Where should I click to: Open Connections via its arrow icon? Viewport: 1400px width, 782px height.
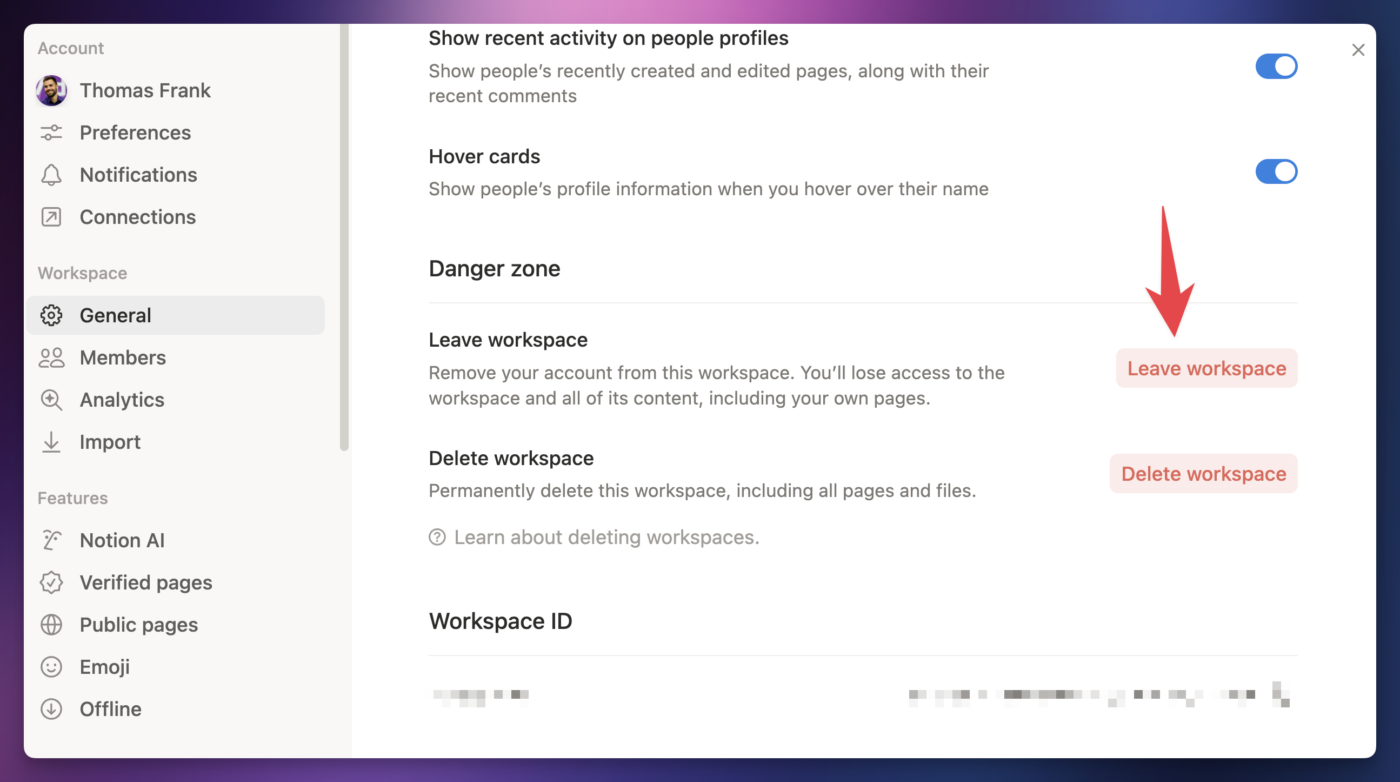(51, 217)
